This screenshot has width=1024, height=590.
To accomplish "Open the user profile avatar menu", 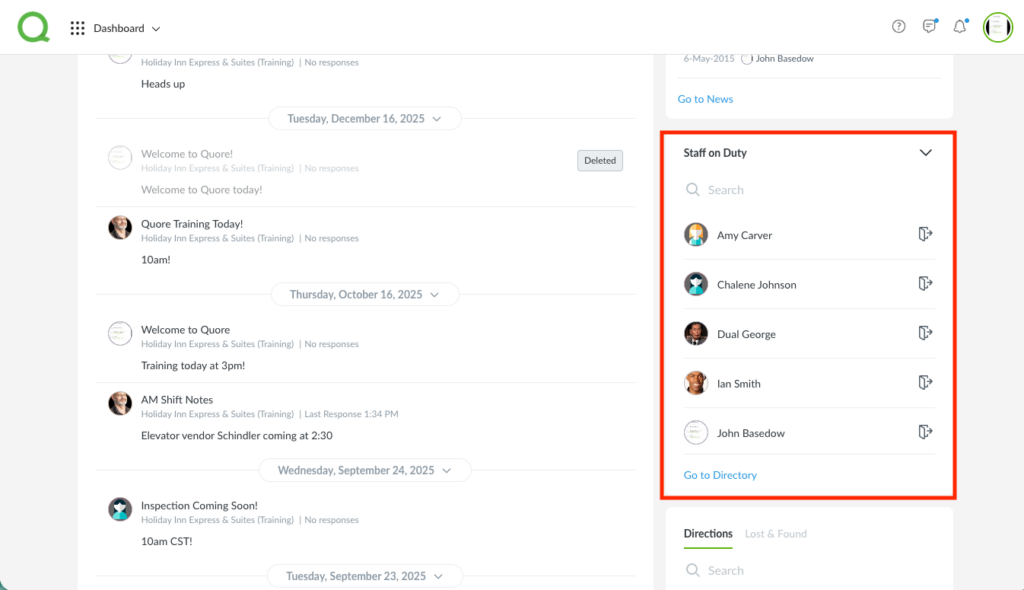I will [997, 27].
